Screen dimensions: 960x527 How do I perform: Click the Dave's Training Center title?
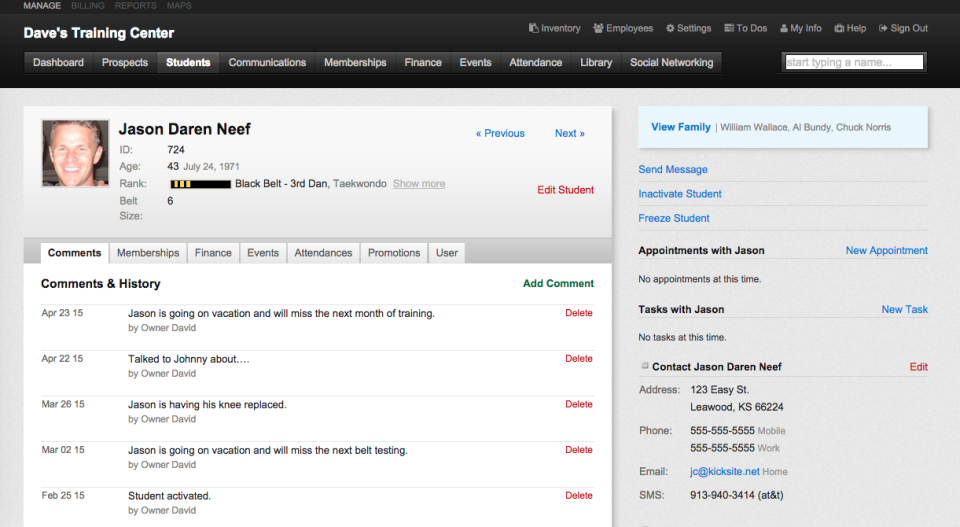point(99,33)
